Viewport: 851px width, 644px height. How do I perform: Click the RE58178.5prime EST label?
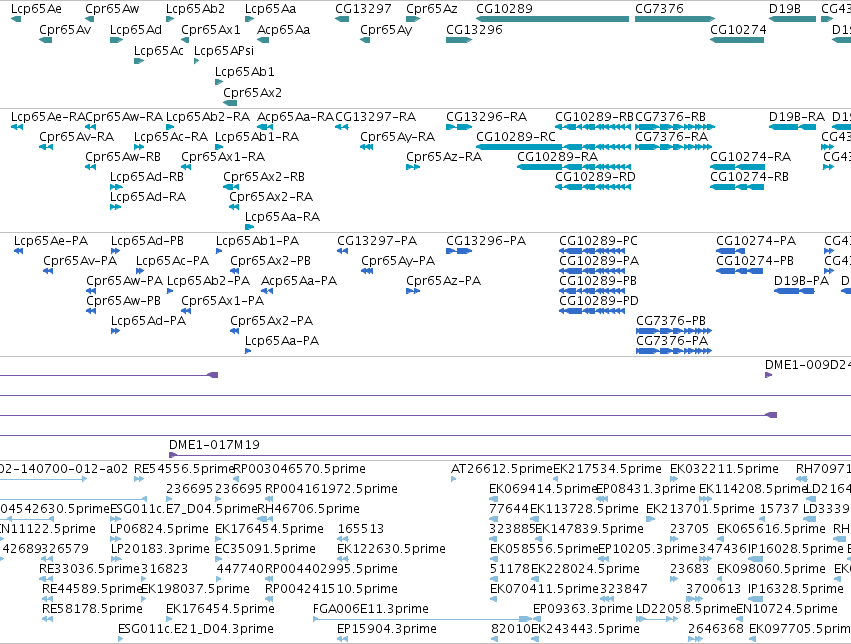[92, 609]
